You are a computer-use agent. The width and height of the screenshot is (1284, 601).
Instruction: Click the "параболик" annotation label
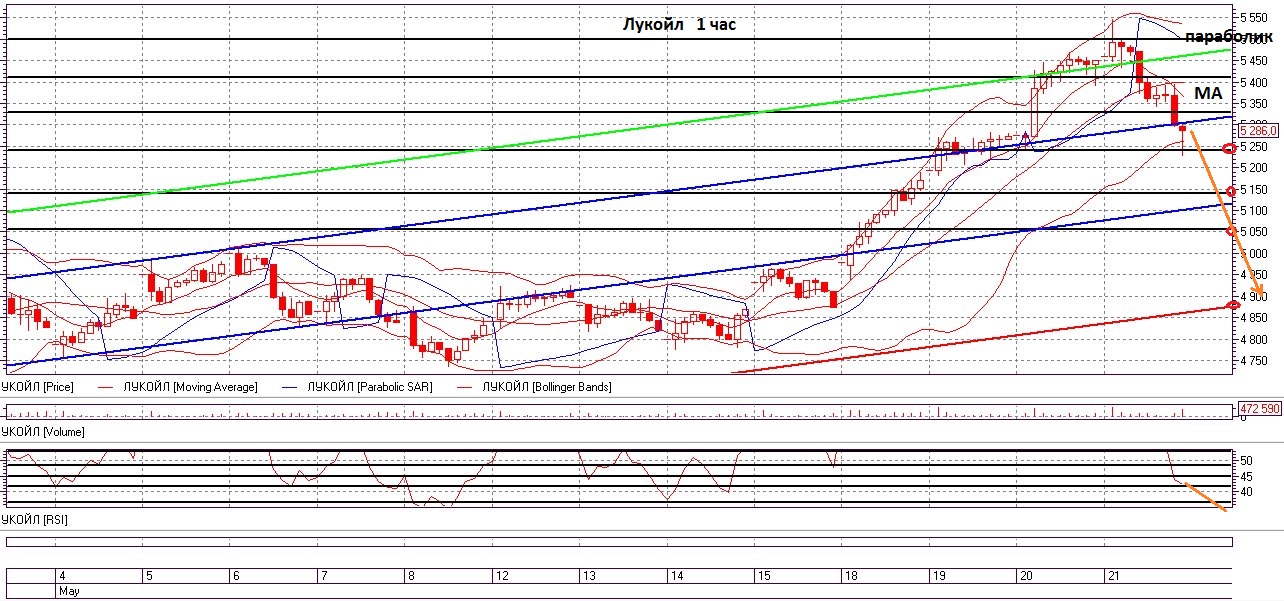pyautogui.click(x=1228, y=37)
